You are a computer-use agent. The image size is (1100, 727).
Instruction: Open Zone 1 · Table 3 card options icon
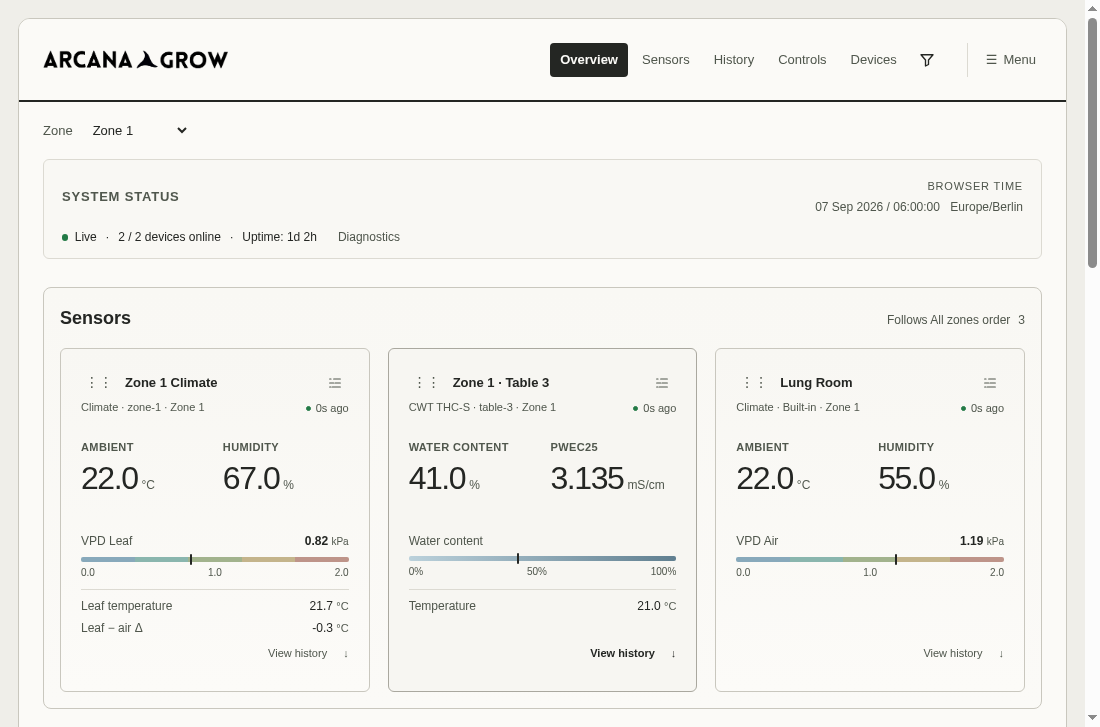pos(662,383)
